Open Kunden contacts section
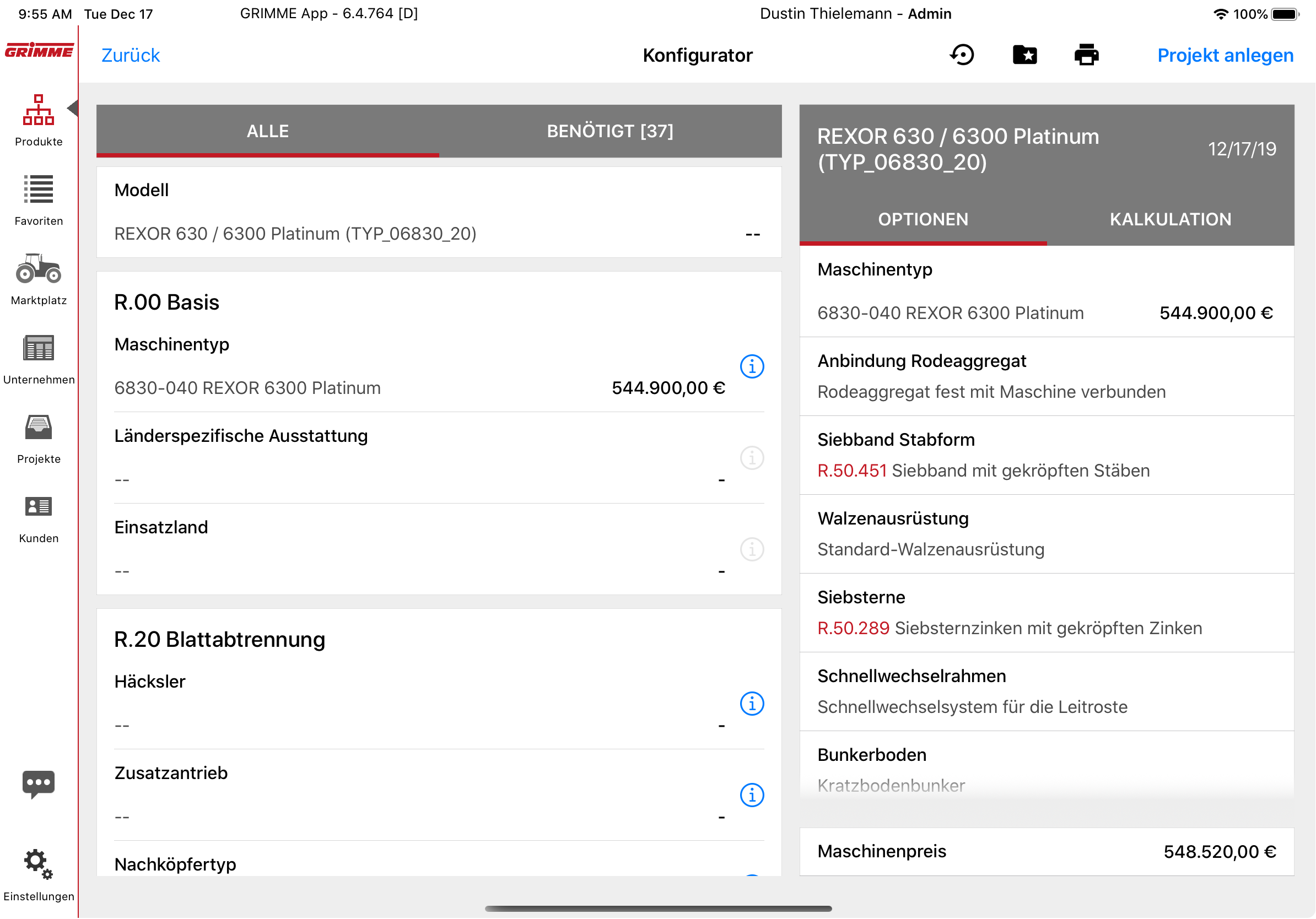This screenshot has height=919, width=1316. point(39,516)
